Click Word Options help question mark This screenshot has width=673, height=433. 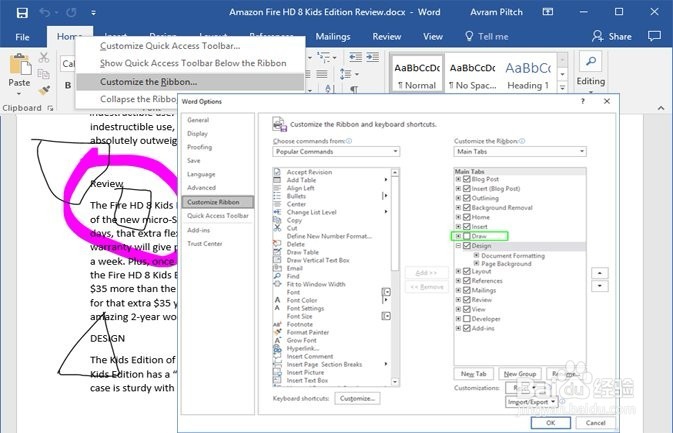click(x=582, y=101)
